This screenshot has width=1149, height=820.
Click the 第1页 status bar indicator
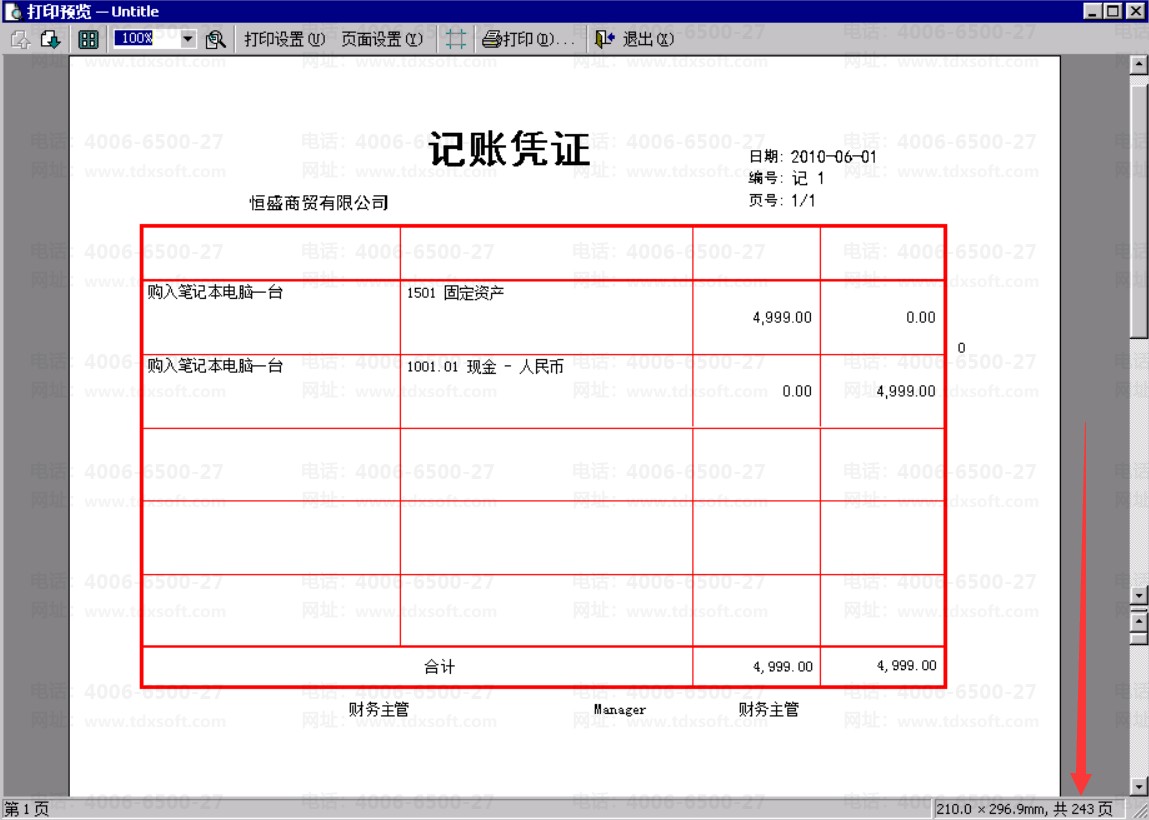[28, 809]
